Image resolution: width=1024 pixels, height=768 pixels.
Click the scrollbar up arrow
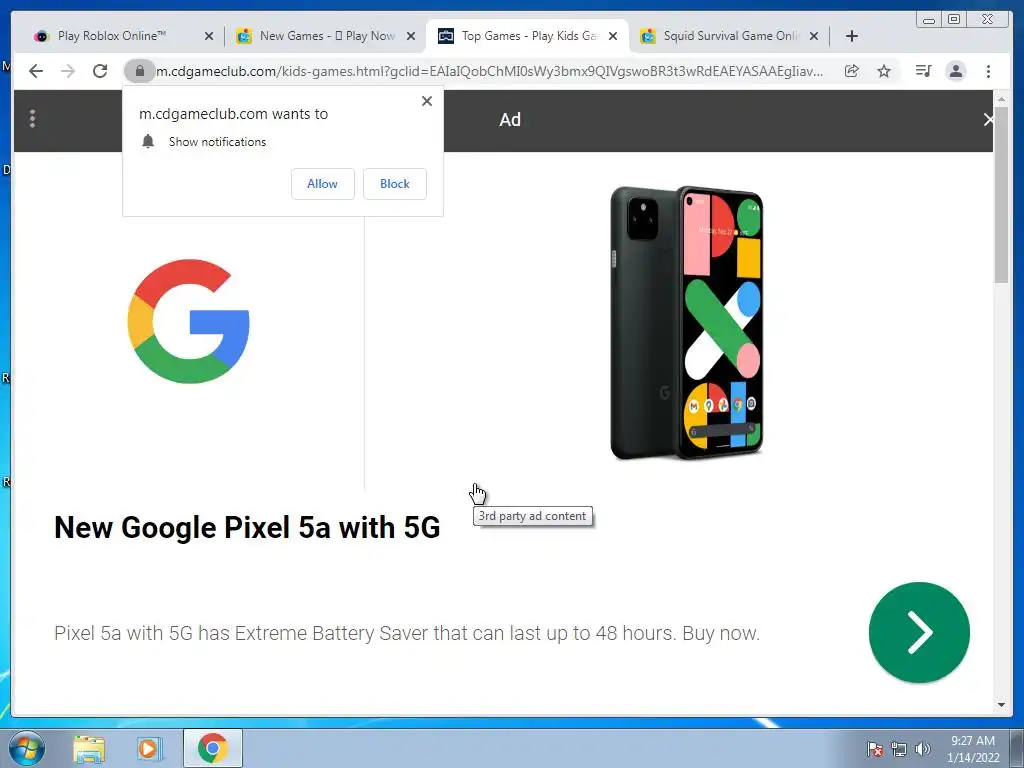pyautogui.click(x=1001, y=99)
